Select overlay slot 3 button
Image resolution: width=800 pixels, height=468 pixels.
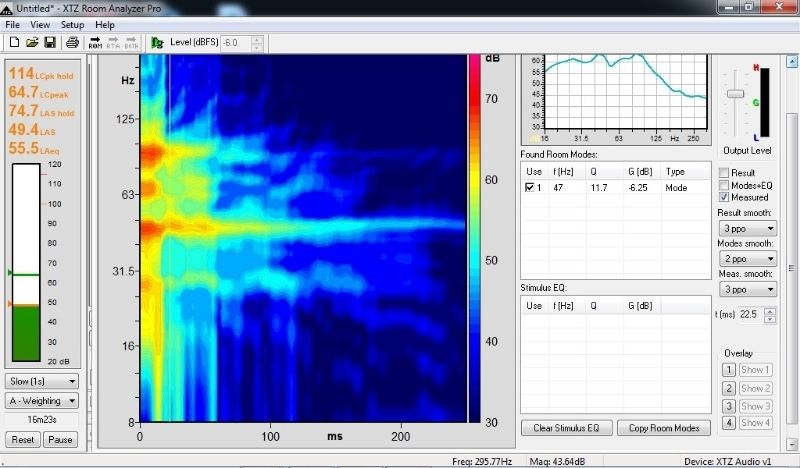729,406
